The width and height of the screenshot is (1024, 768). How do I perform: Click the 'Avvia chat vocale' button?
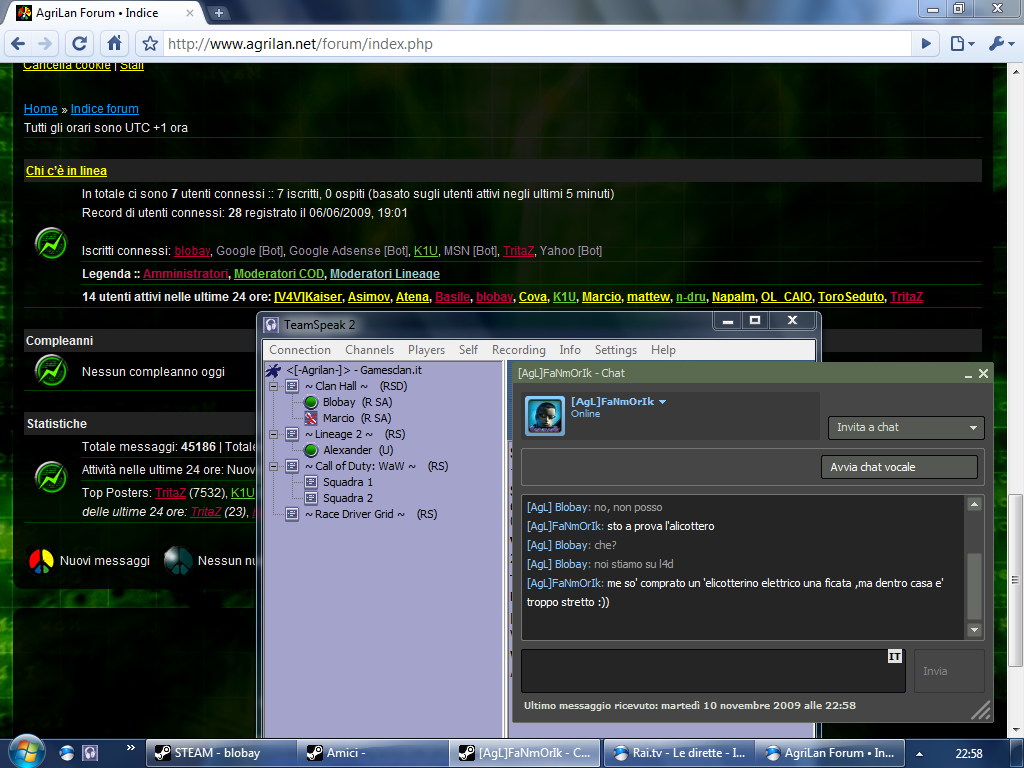click(899, 467)
